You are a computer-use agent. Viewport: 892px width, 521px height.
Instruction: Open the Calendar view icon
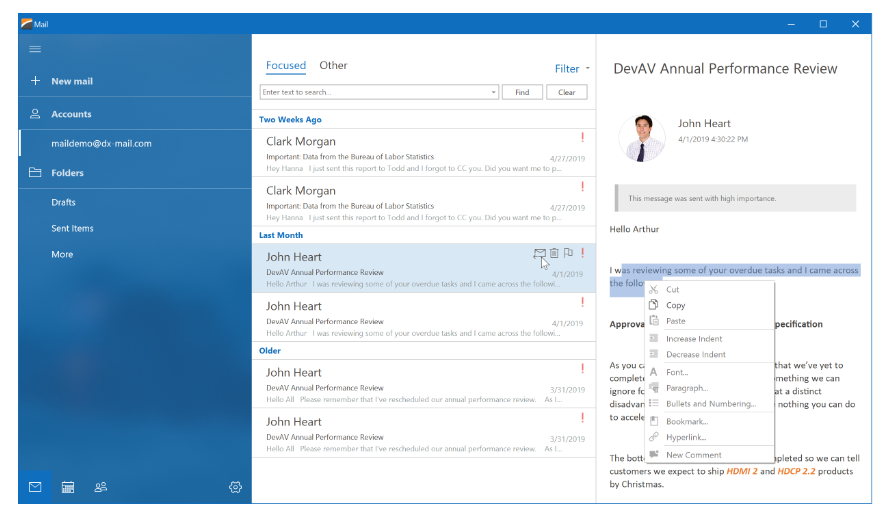click(68, 487)
